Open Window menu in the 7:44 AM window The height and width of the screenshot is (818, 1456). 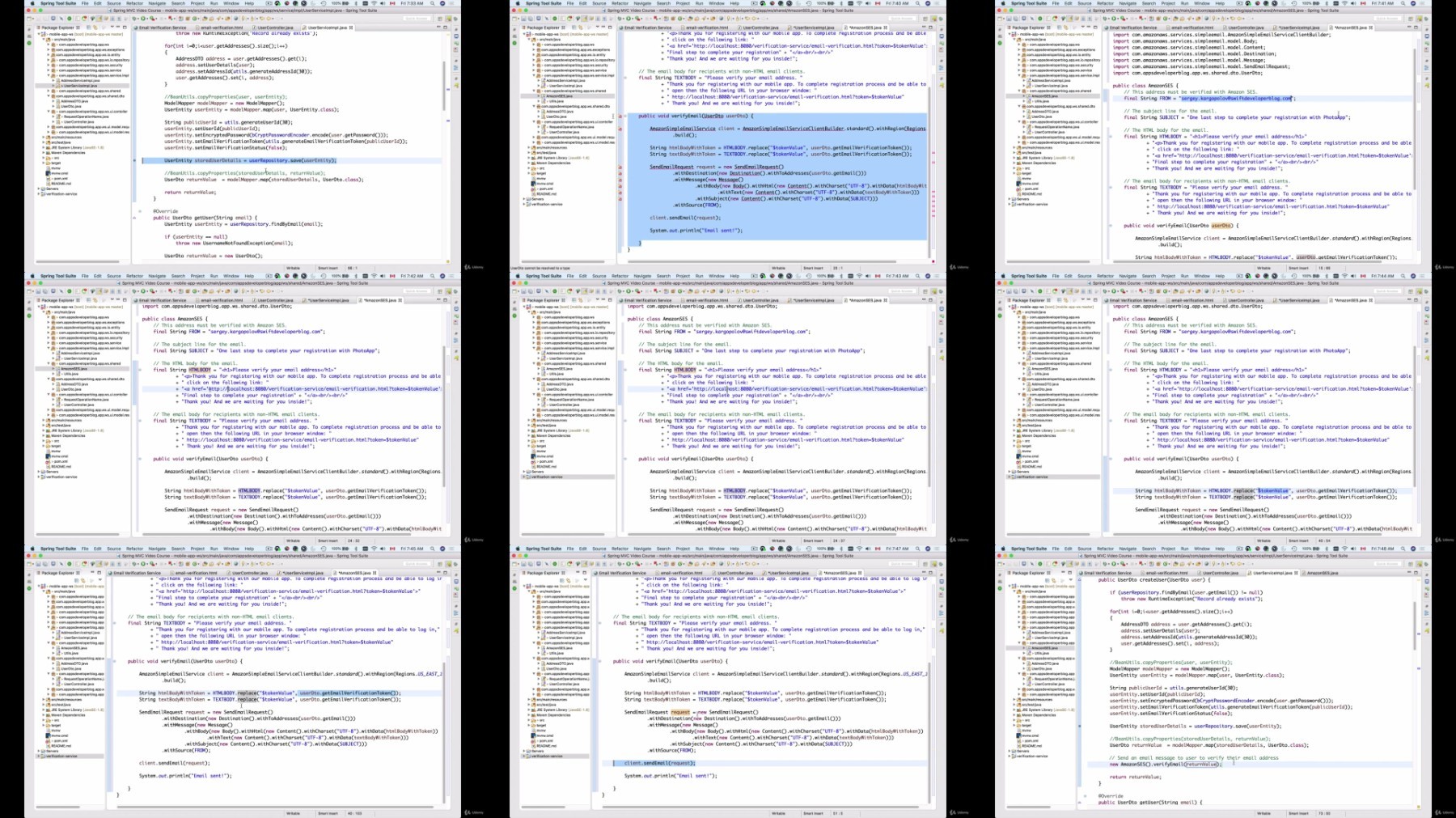(x=1200, y=276)
